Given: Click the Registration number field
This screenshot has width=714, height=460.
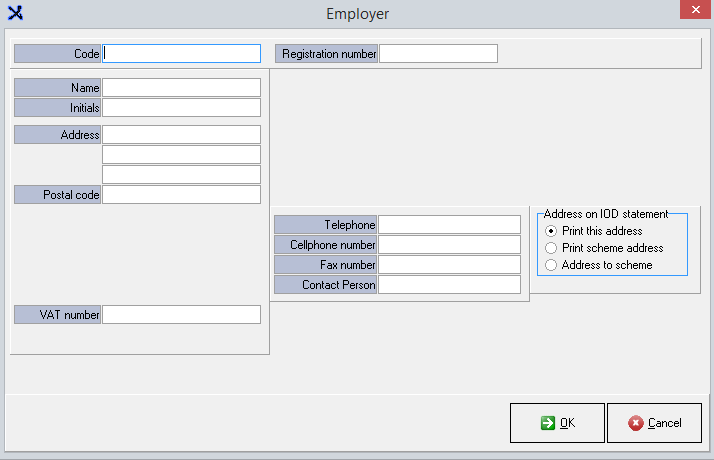Looking at the screenshot, I should point(438,54).
